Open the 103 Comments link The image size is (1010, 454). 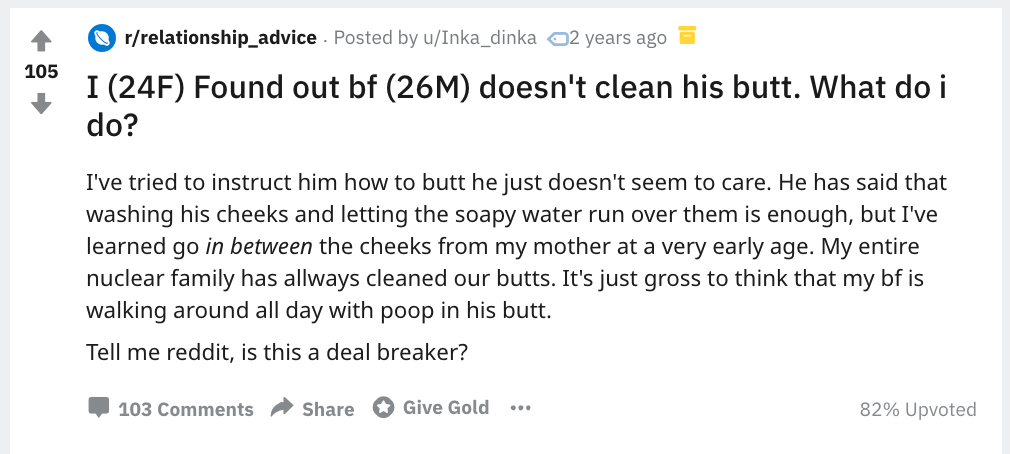pyautogui.click(x=185, y=409)
